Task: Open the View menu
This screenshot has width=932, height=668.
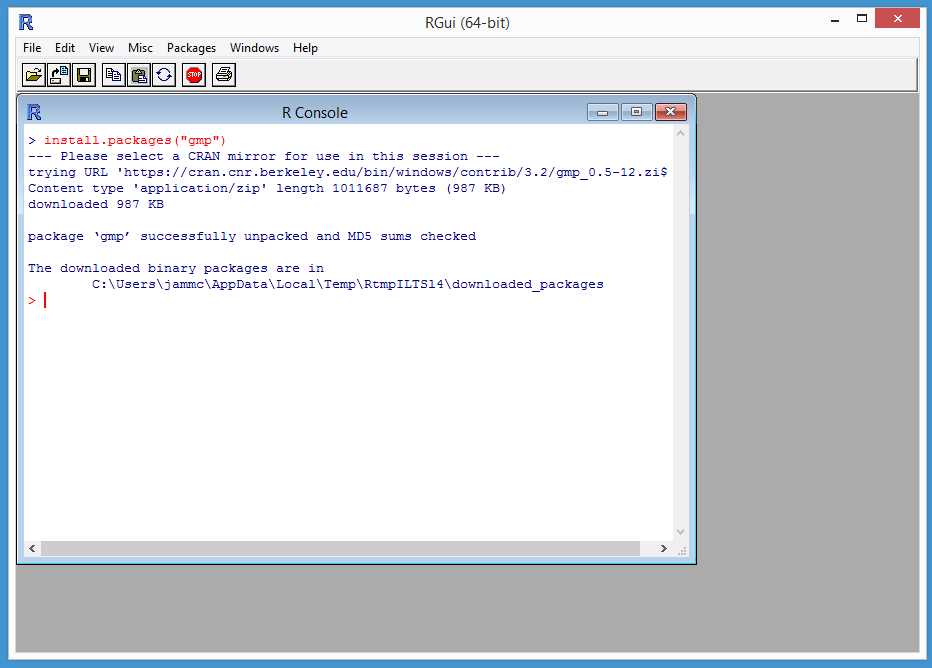Action: point(101,48)
